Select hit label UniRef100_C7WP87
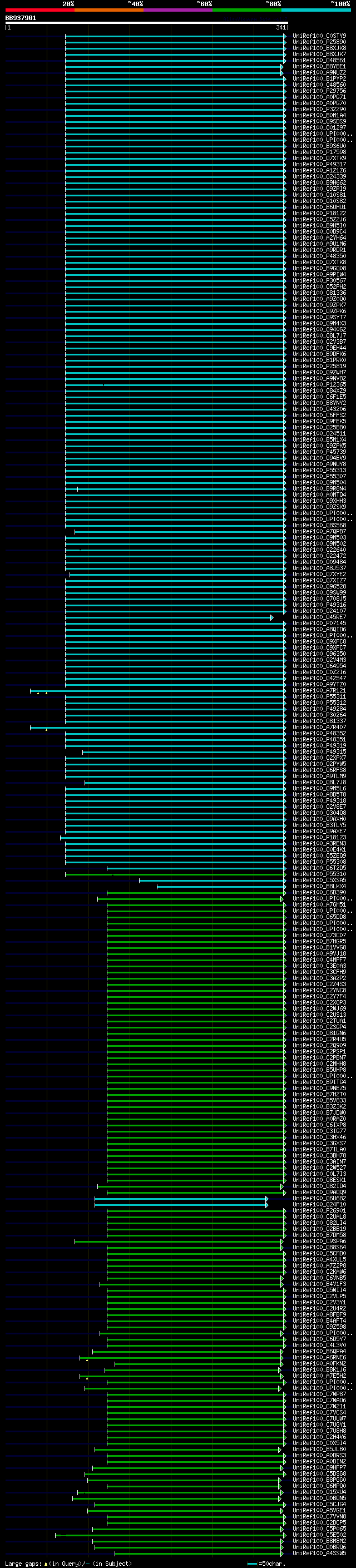The width and height of the screenshot is (356, 1568). [x=319, y=1394]
